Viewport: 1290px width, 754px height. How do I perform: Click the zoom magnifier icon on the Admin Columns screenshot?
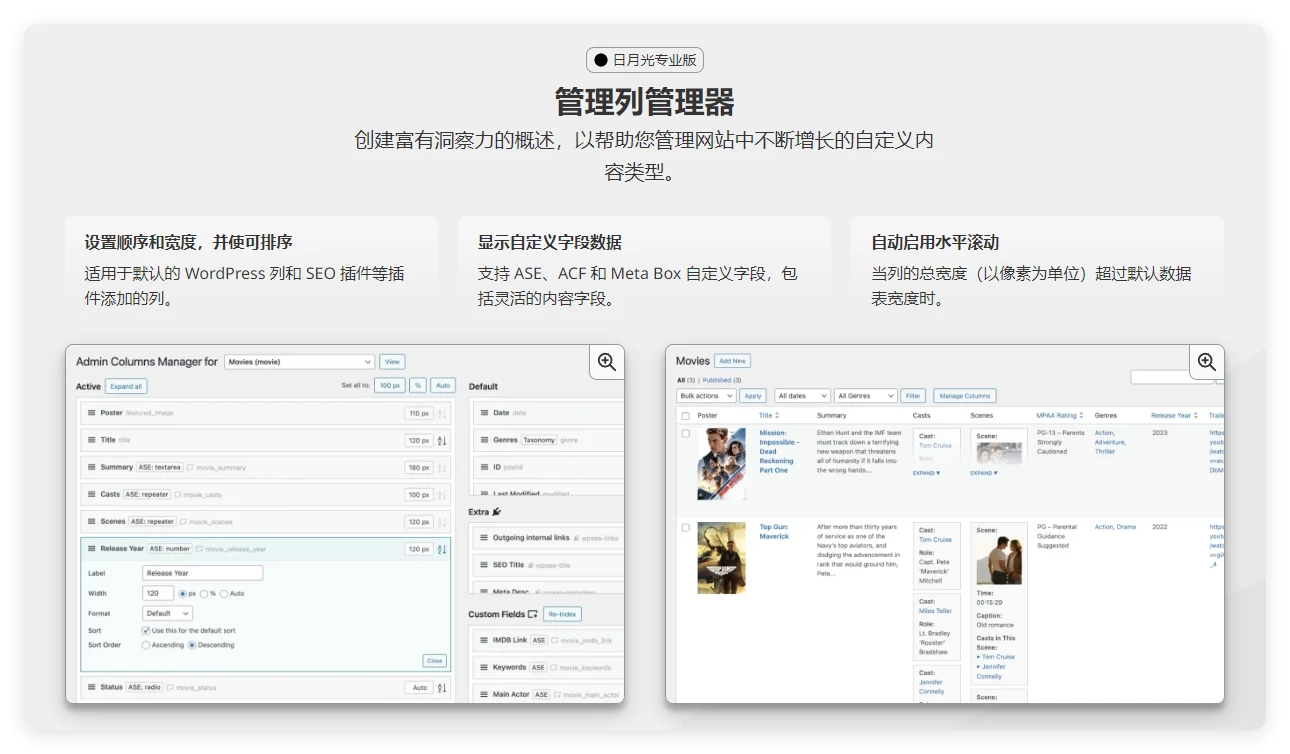(x=606, y=362)
